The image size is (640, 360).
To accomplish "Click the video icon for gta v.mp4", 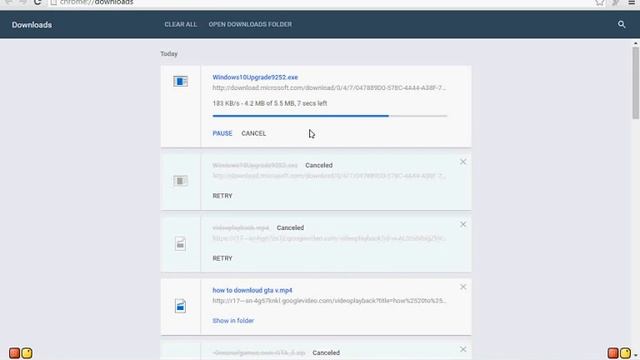I will (180, 306).
